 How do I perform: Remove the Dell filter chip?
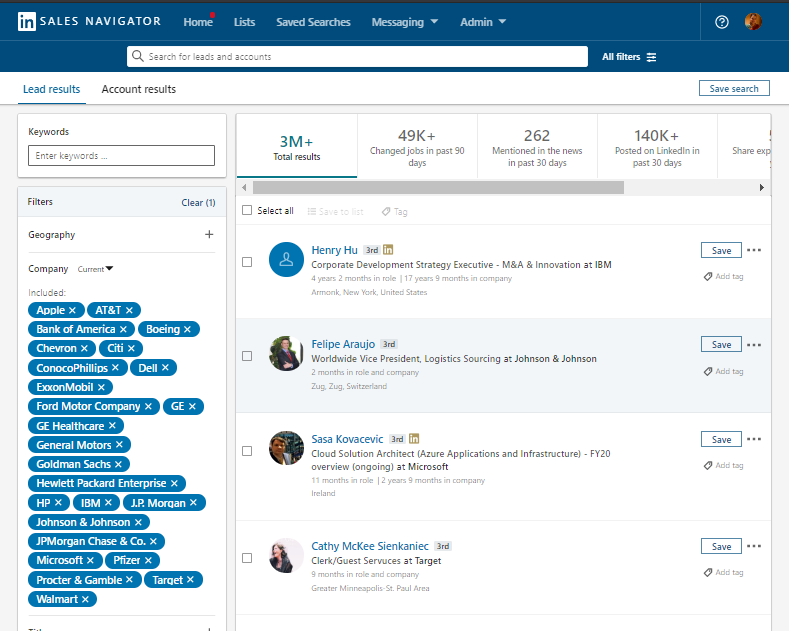[x=165, y=368]
